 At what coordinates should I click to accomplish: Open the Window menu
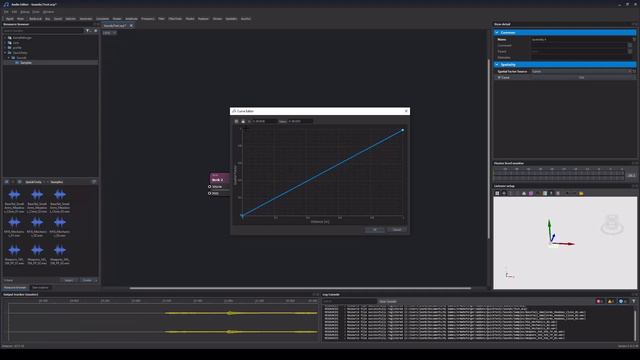point(48,12)
